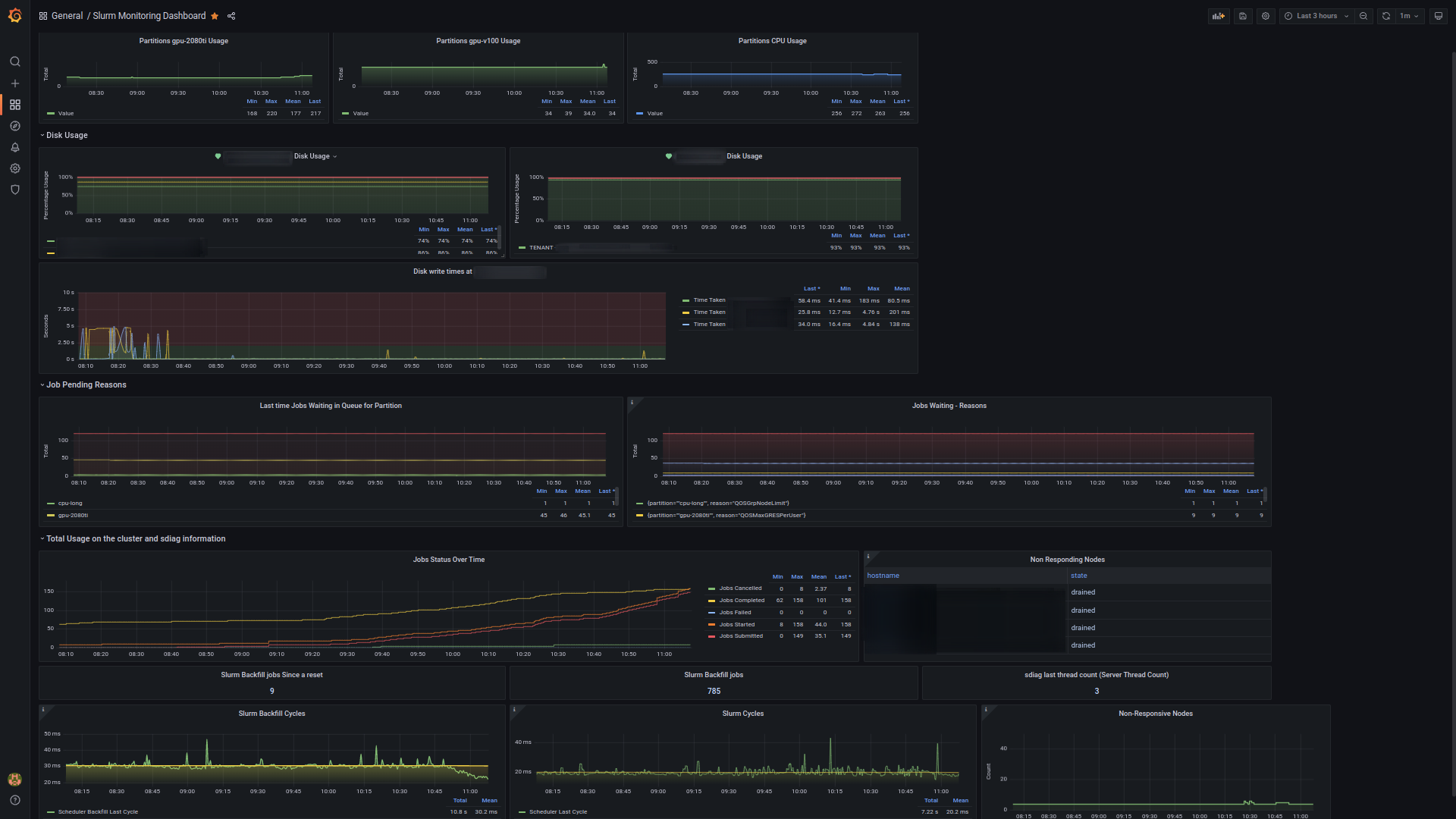Toggle gpu-2080ti series in queue legend
Image resolution: width=1456 pixels, height=819 pixels.
pos(73,516)
